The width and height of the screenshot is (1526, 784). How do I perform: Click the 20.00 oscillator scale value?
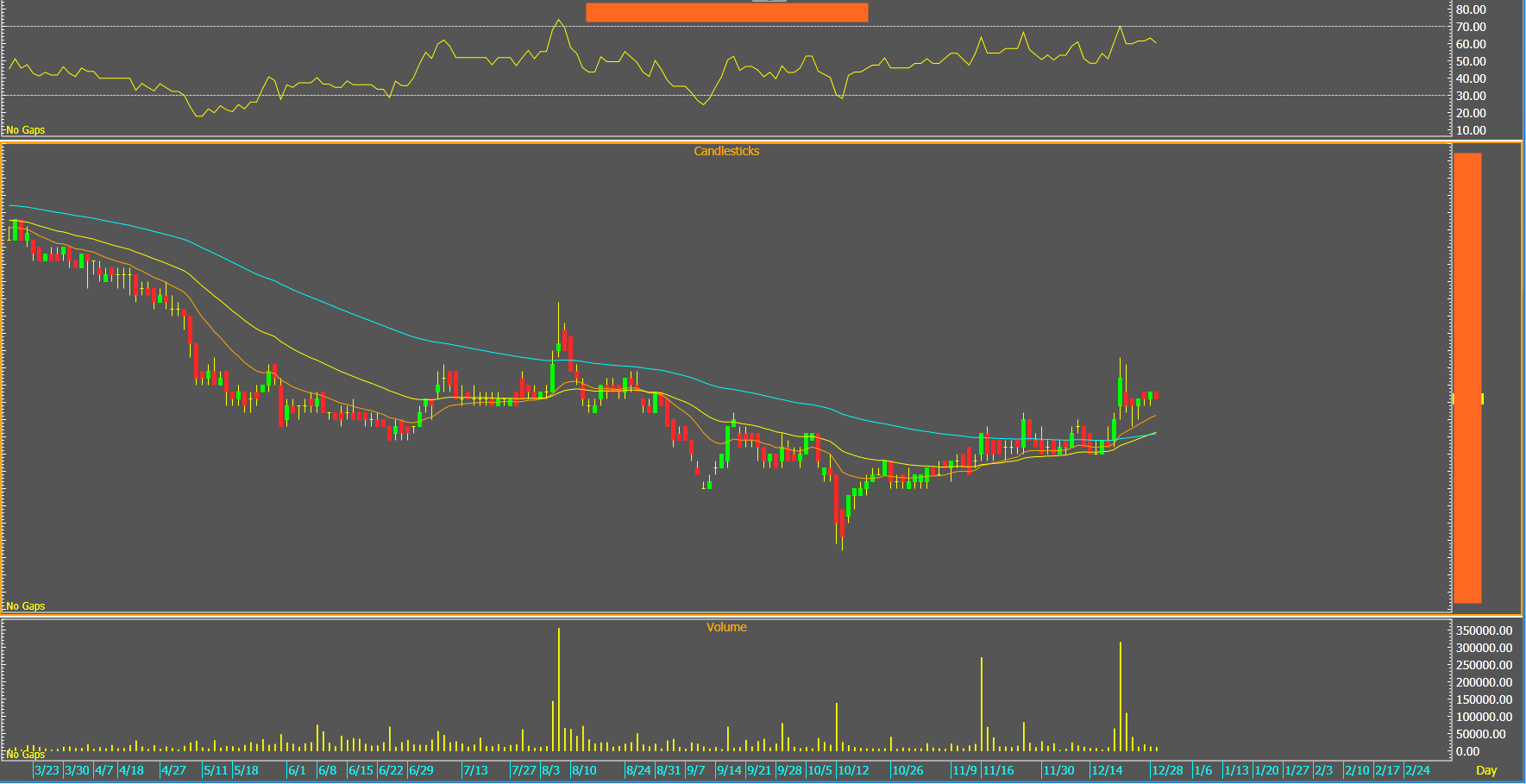(x=1471, y=113)
